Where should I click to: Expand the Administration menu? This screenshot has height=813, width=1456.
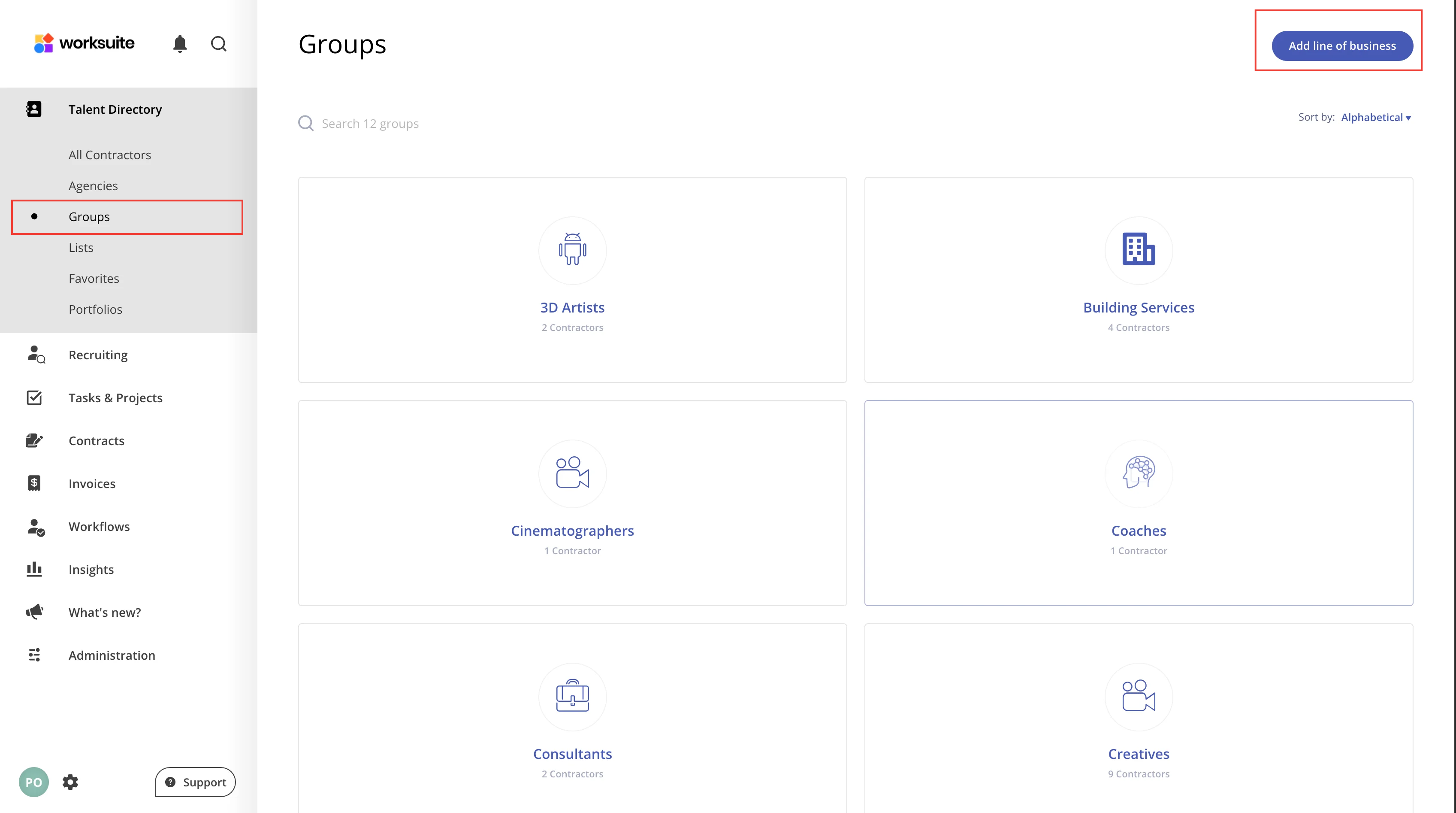112,655
